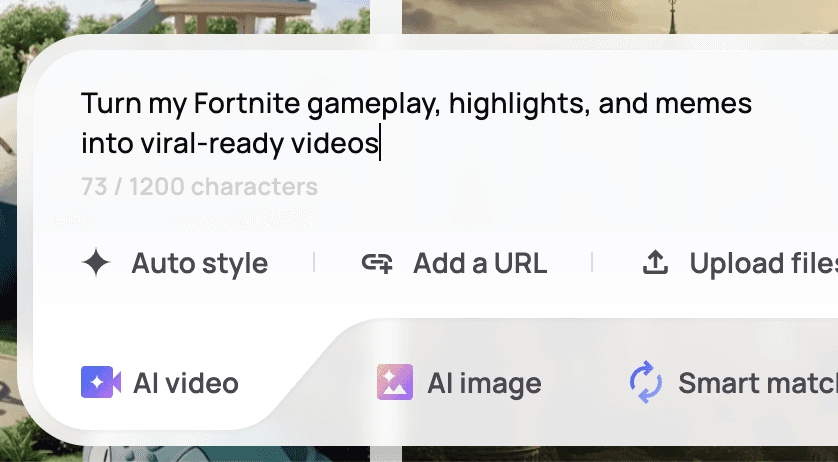The width and height of the screenshot is (838, 462).
Task: Switch to the AI video tab
Action: pos(160,382)
